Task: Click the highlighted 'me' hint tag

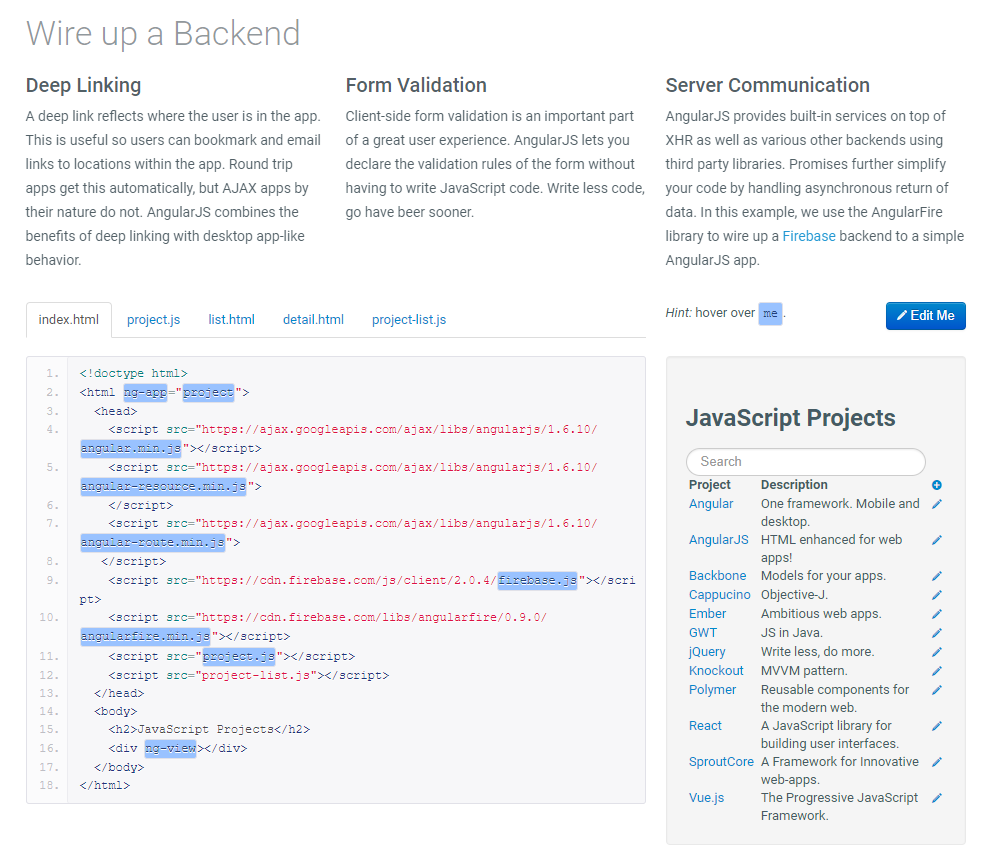Action: (x=770, y=313)
